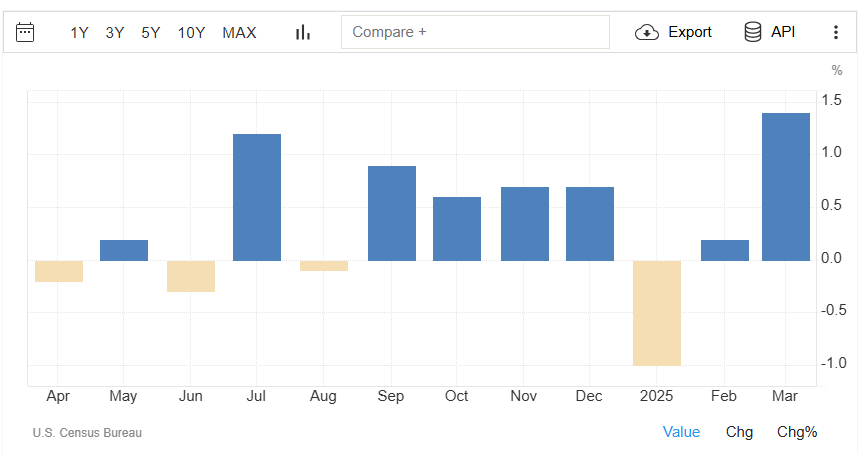This screenshot has height=454, width=863.
Task: Select the 3Y time range
Action: pos(115,33)
